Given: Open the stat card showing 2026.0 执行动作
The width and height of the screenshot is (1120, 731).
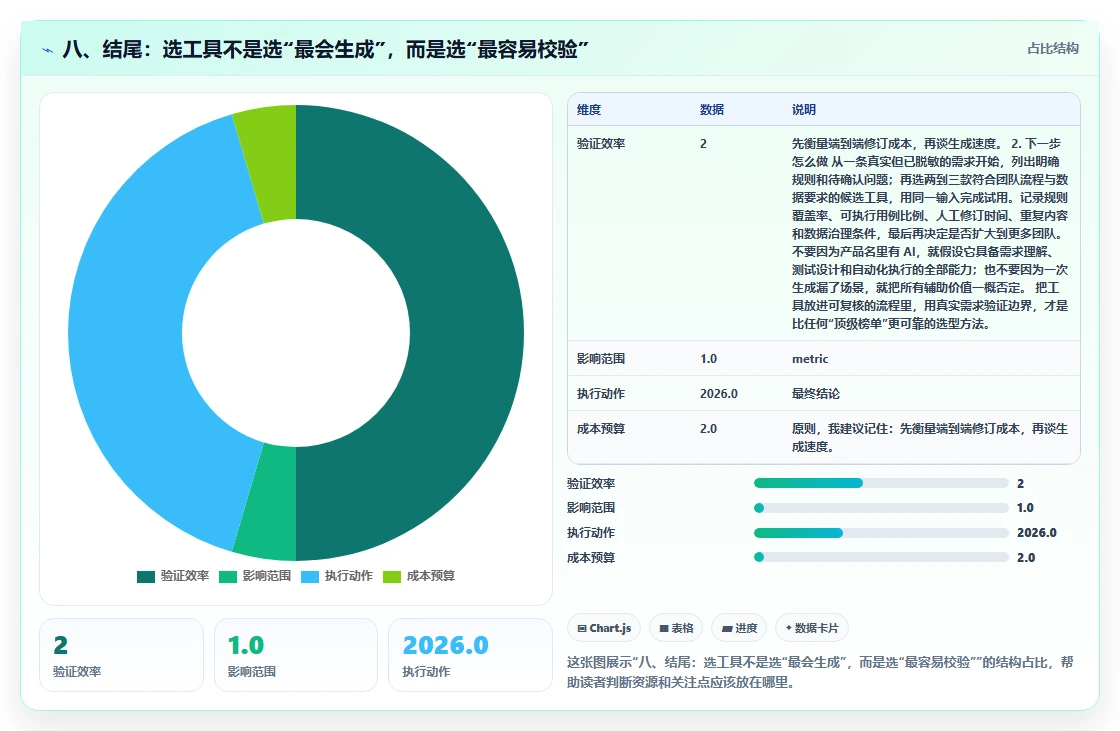Looking at the screenshot, I should click(x=470, y=655).
